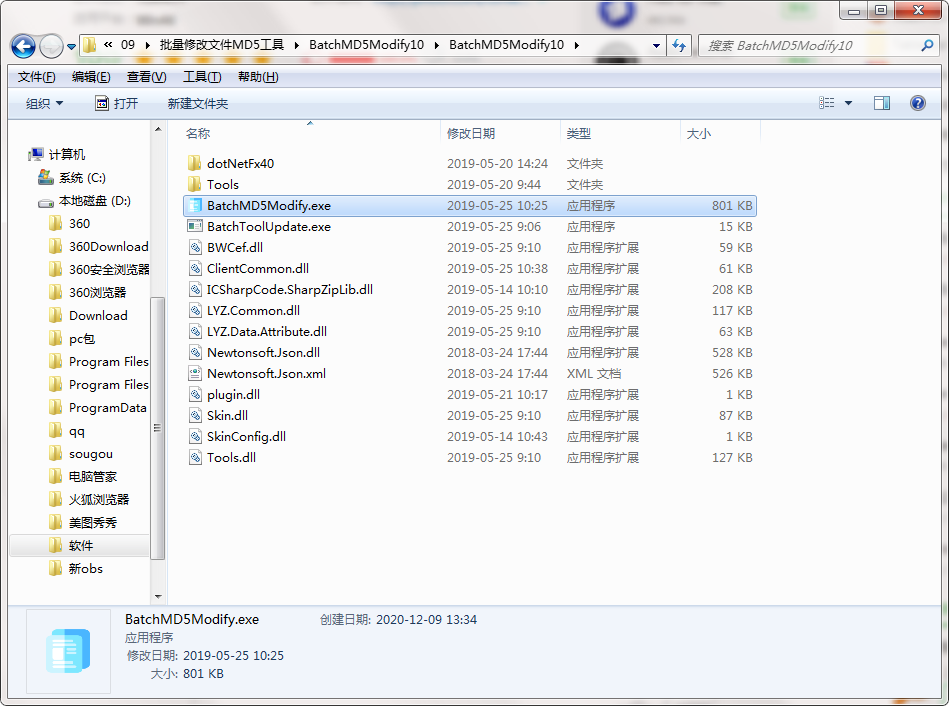
Task: Select the Newtonsoft.Json.xml file icon
Action: pyautogui.click(x=194, y=374)
